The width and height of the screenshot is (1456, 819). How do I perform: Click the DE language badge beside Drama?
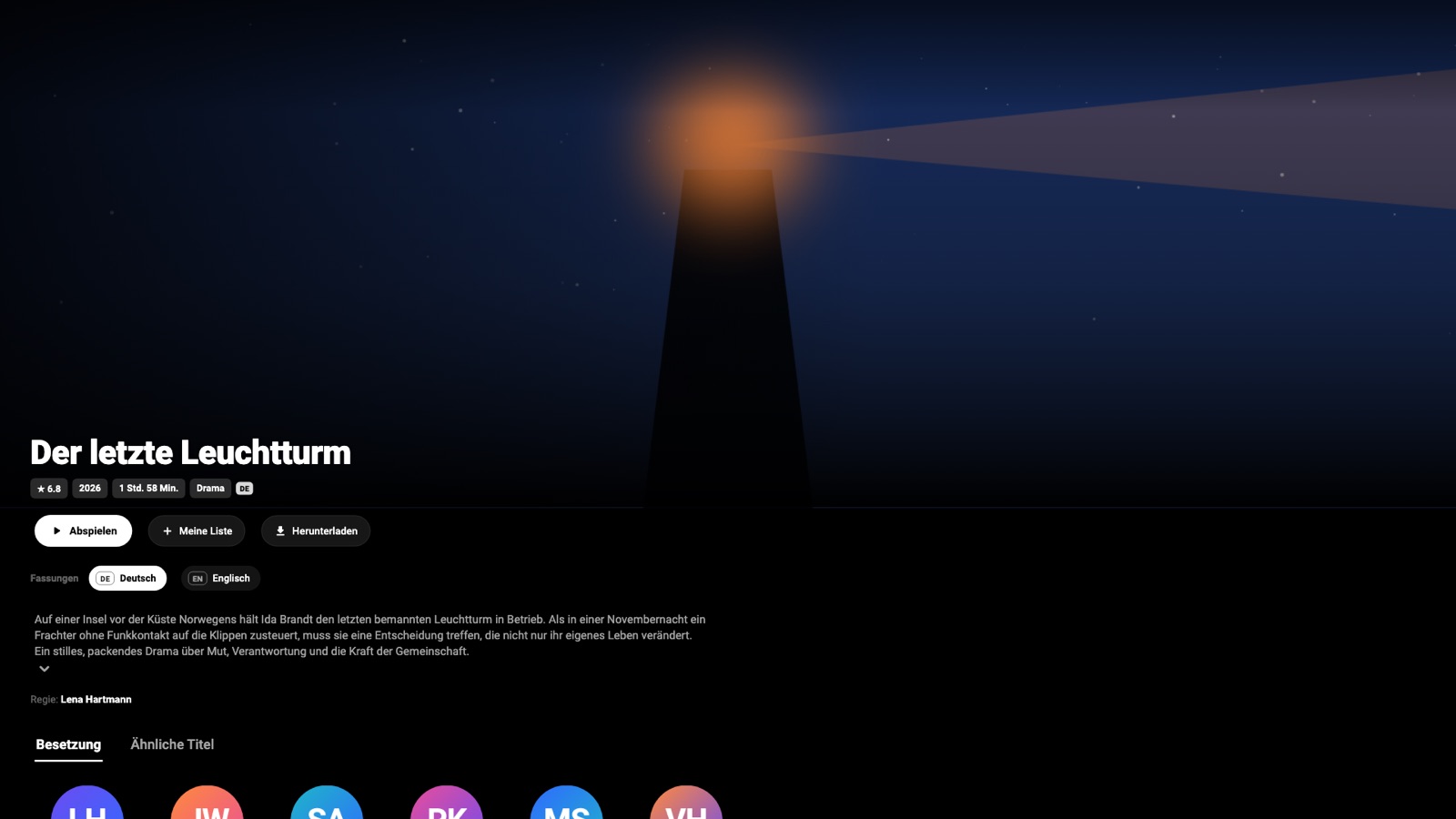(244, 489)
